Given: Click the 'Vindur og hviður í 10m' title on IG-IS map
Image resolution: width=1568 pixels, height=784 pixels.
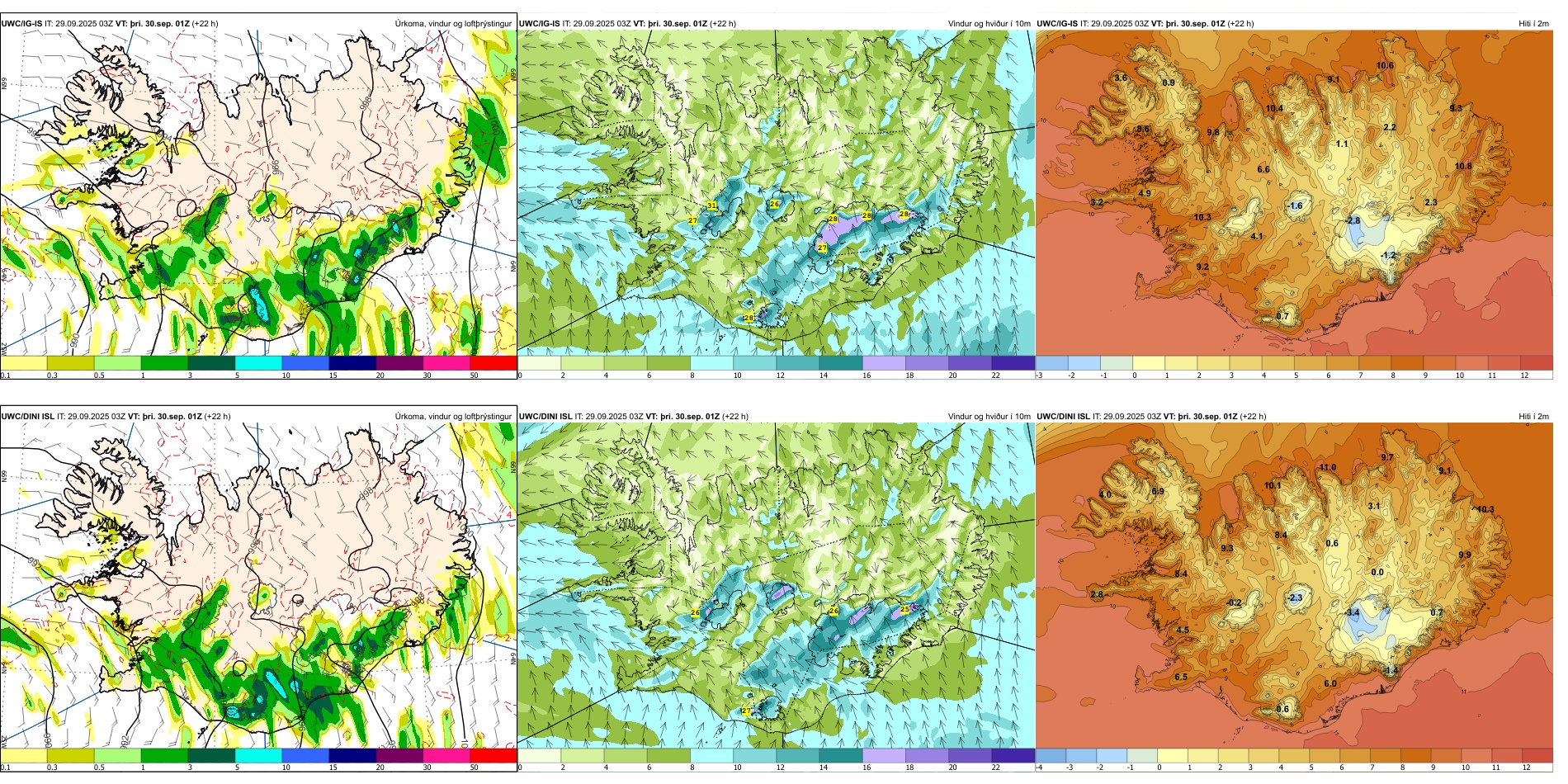Looking at the screenshot, I should (989, 23).
